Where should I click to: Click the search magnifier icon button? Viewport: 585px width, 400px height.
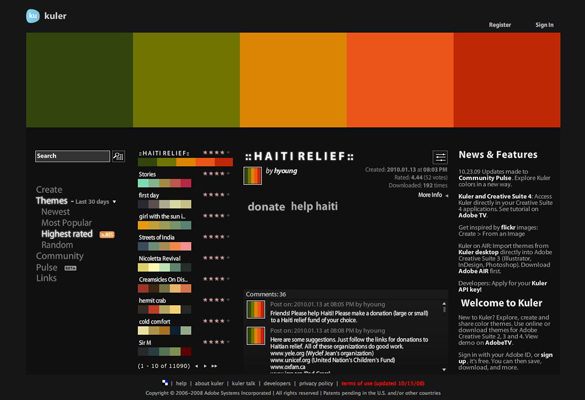click(x=118, y=156)
